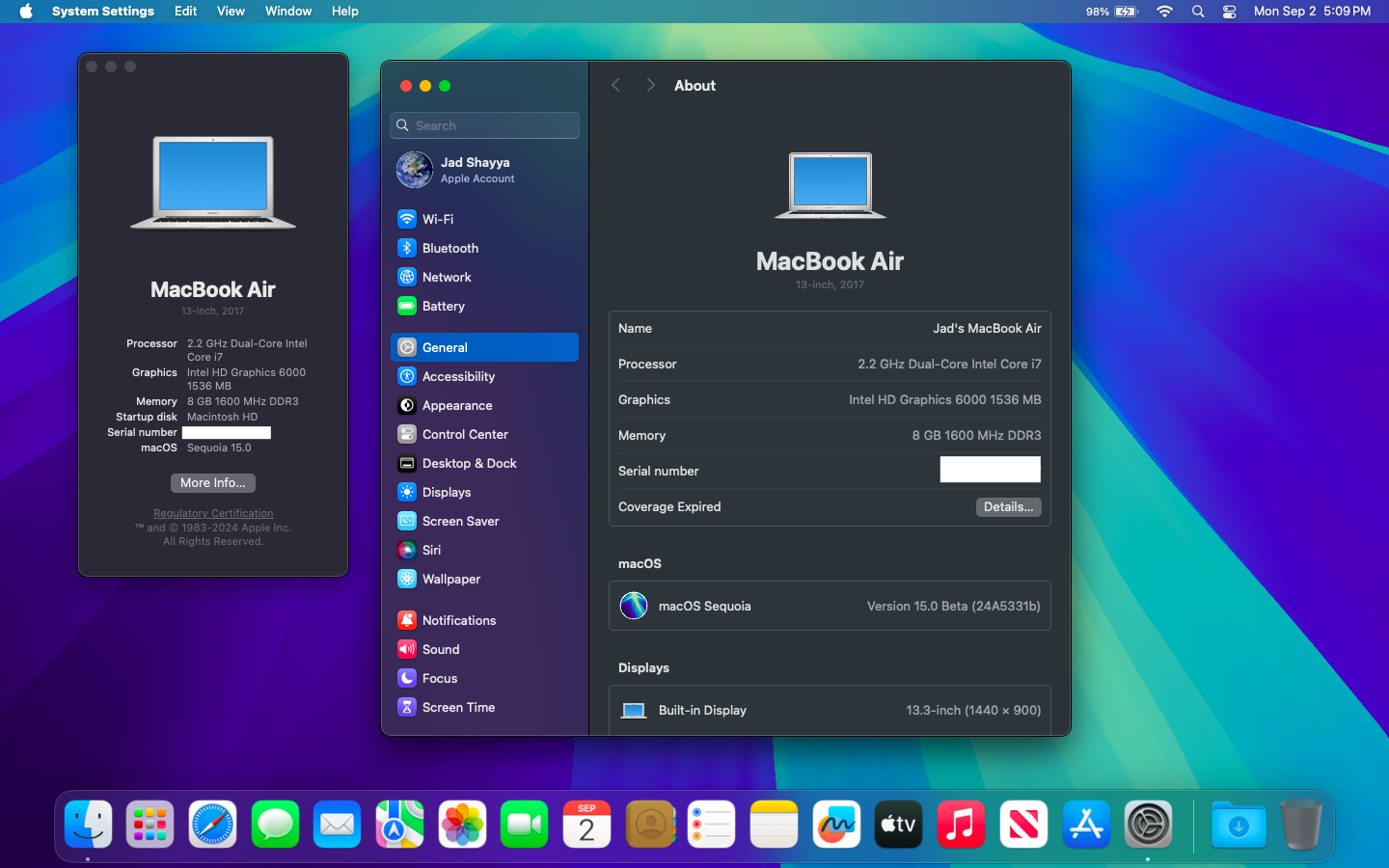Click System Settings icon in Dock
This screenshot has height=868, width=1389.
click(x=1148, y=825)
